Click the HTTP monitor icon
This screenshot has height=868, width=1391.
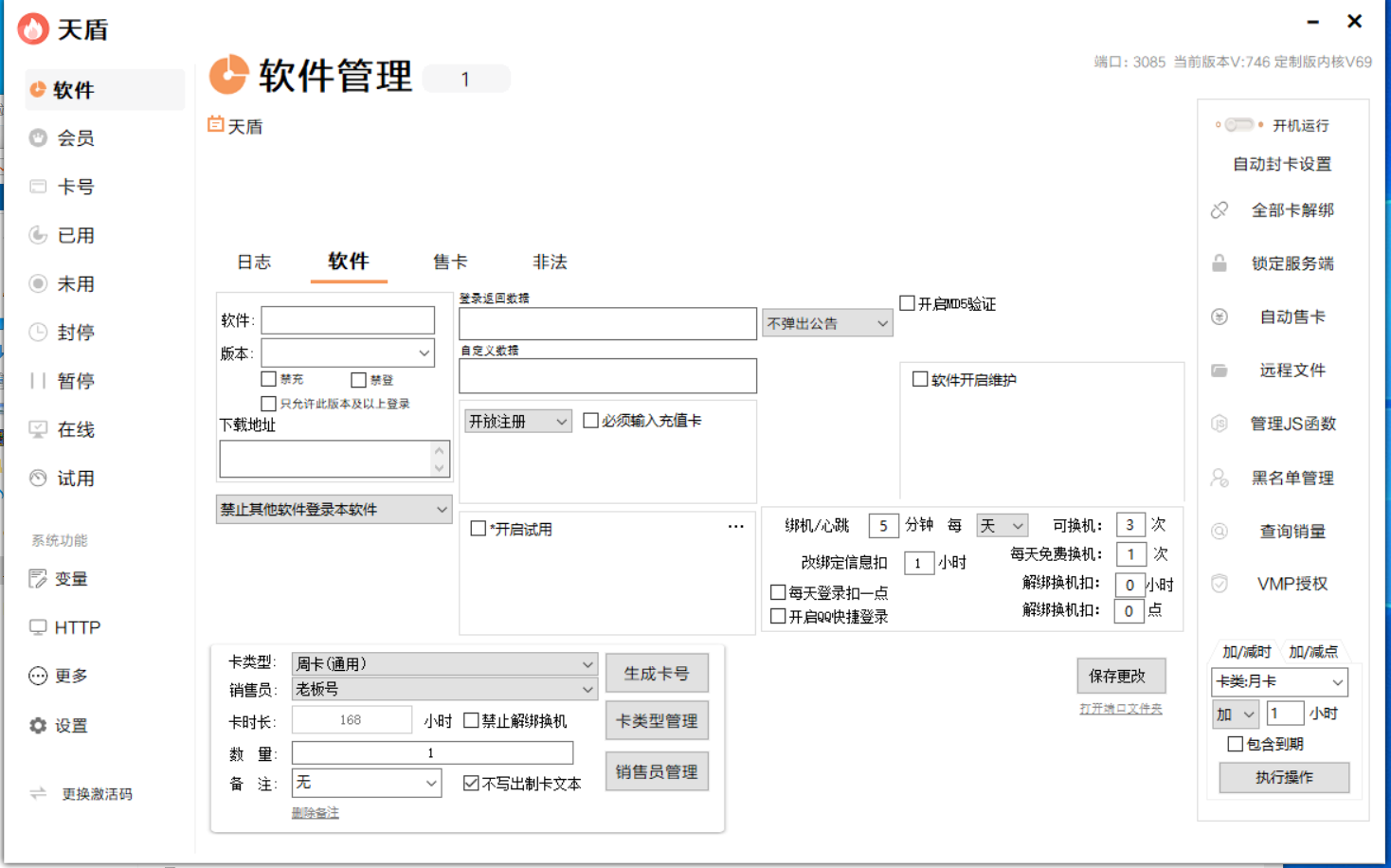pyautogui.click(x=38, y=627)
